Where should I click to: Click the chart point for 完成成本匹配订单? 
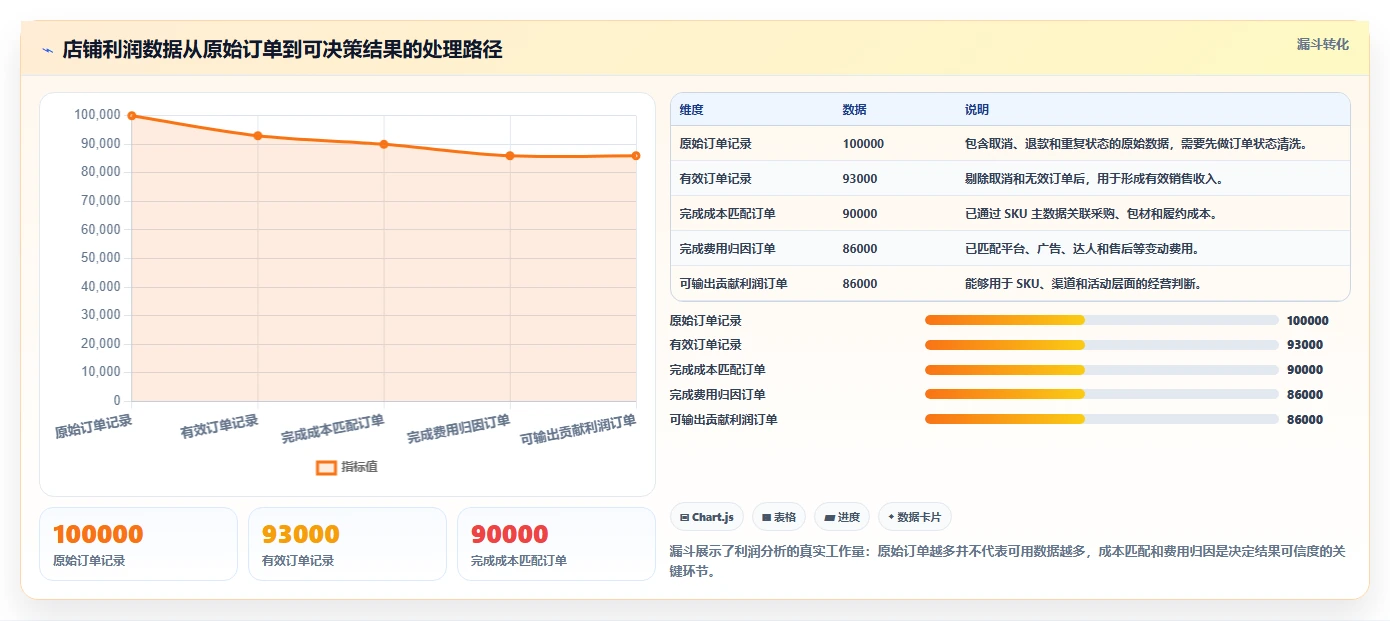(384, 144)
